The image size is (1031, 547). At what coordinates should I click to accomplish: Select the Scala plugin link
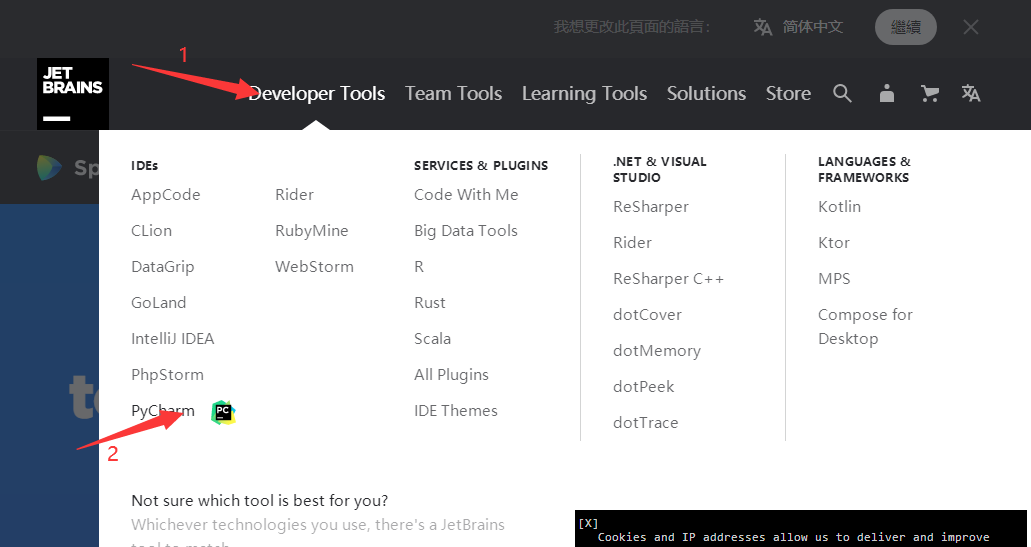coord(433,339)
